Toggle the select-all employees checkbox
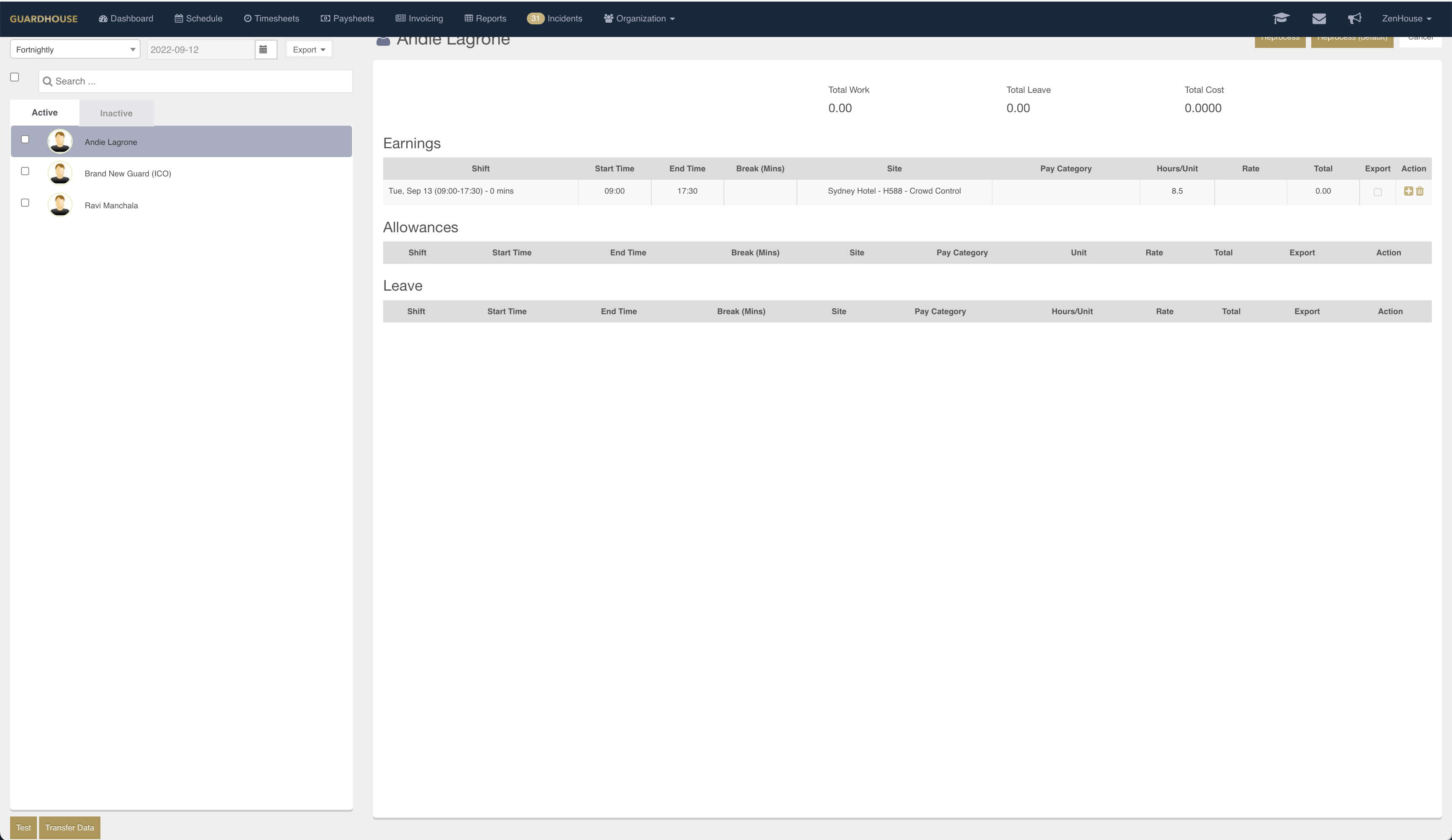1452x840 pixels. [x=14, y=77]
